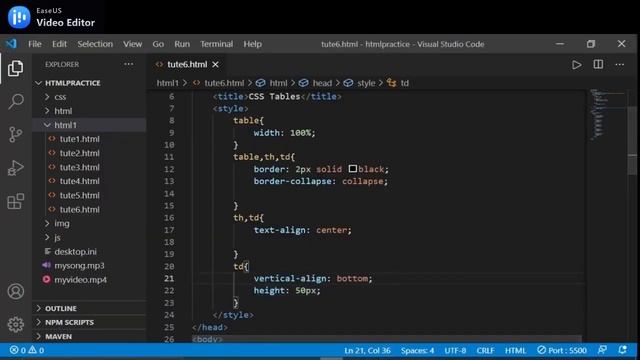Viewport: 640px width, 360px height.
Task: Open tute4.html in the explorer
Action: pyautogui.click(x=80, y=181)
